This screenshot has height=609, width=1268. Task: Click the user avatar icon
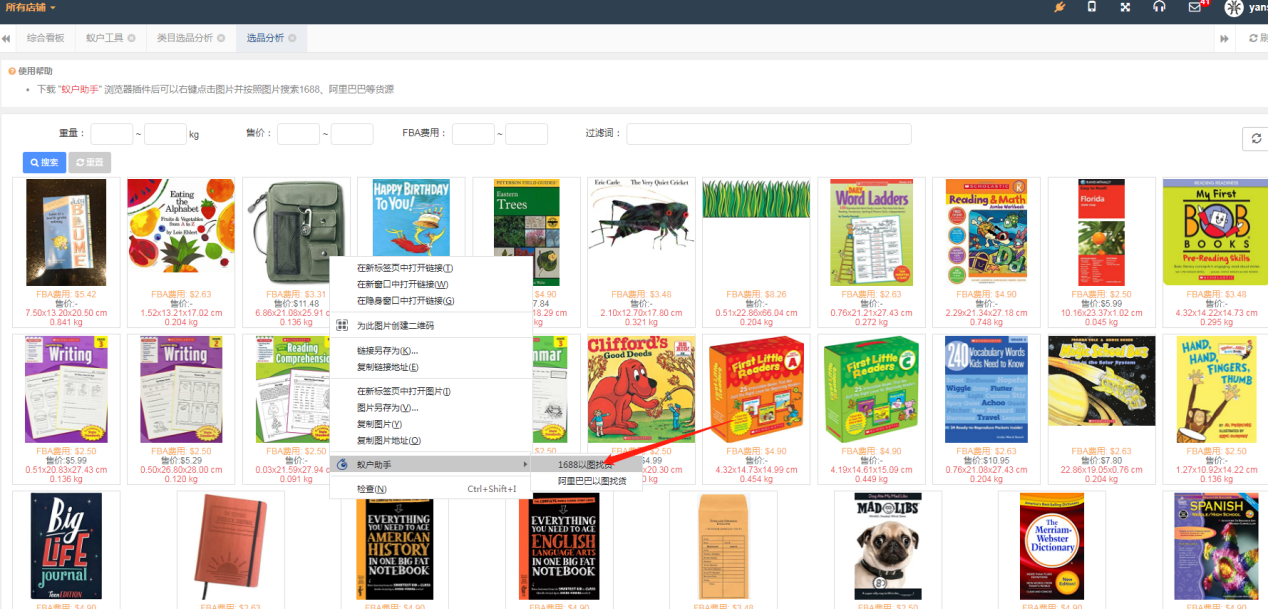1233,8
